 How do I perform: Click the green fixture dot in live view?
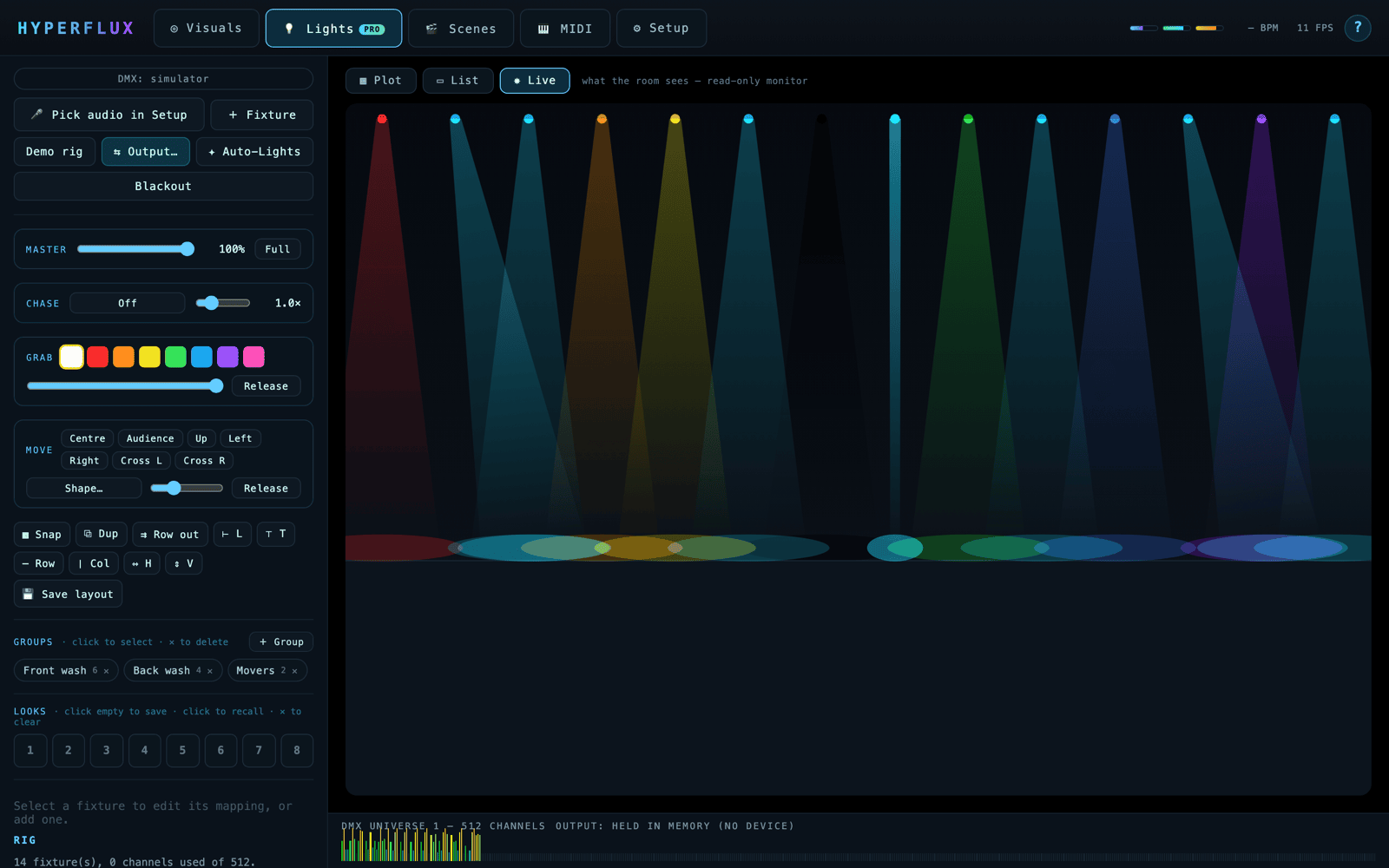click(968, 119)
